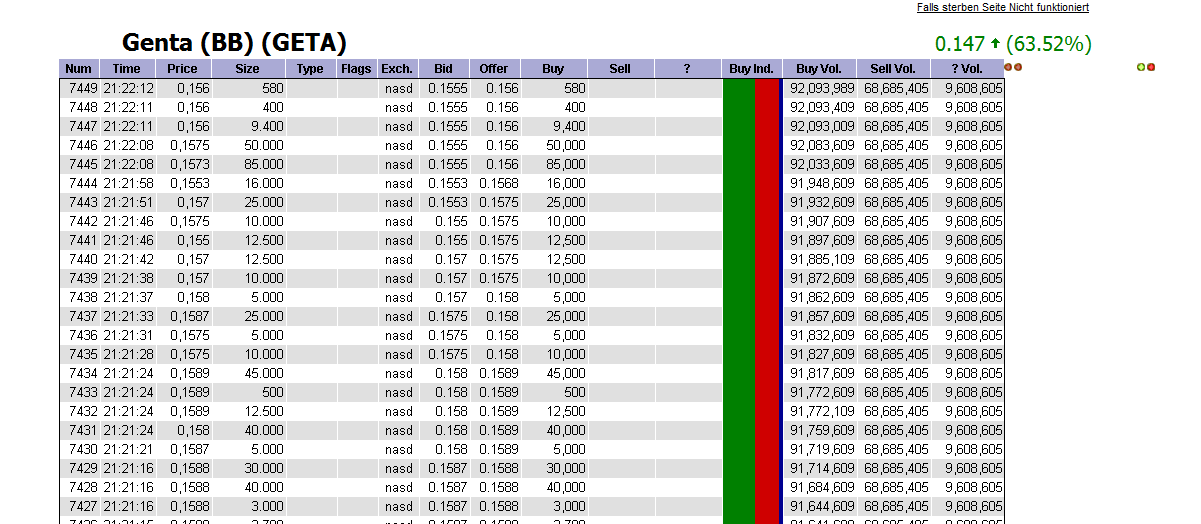1201x524 pixels.
Task: Click the Buy Vol. value 91,644,609
Action: pyautogui.click(x=822, y=506)
